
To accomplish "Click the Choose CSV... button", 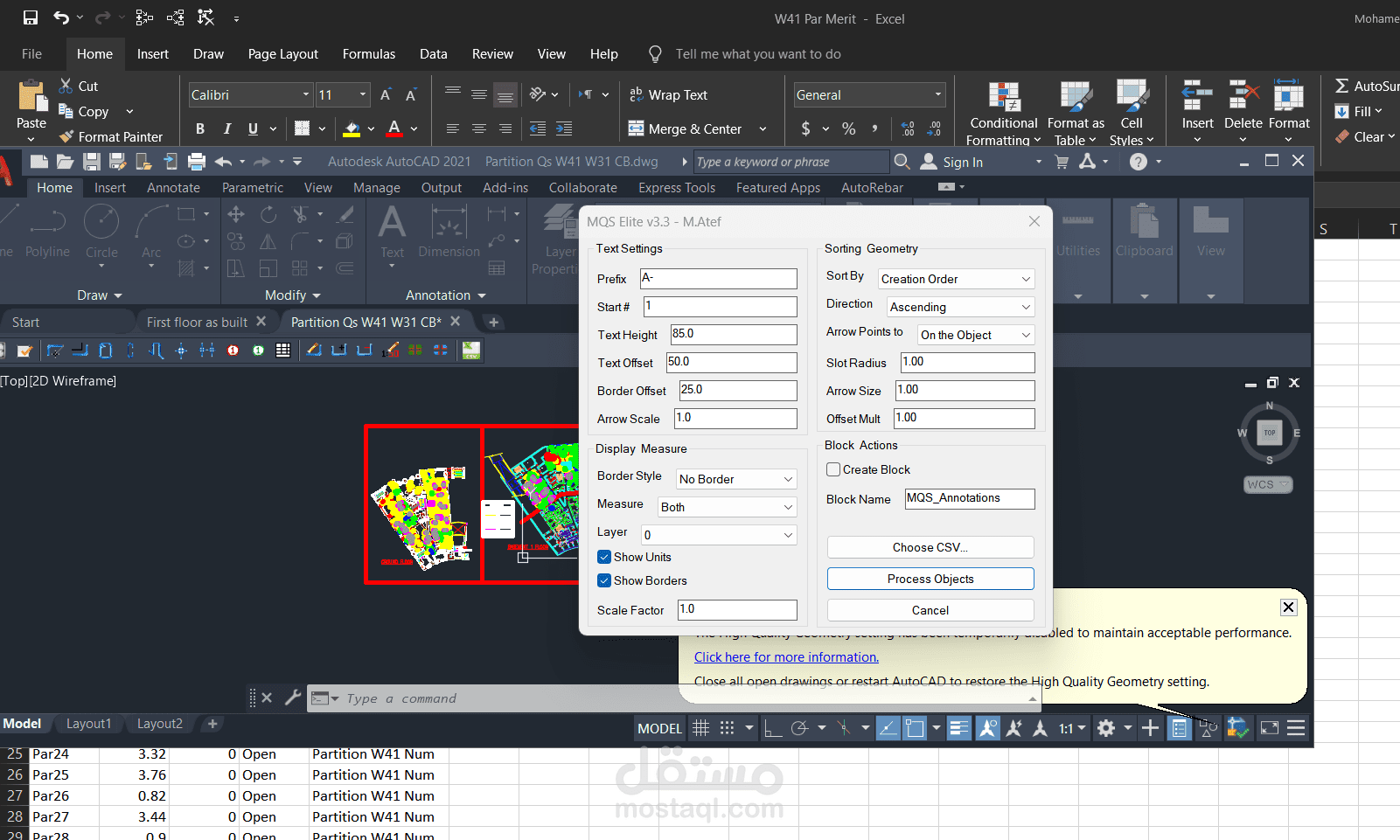I will click(x=930, y=547).
